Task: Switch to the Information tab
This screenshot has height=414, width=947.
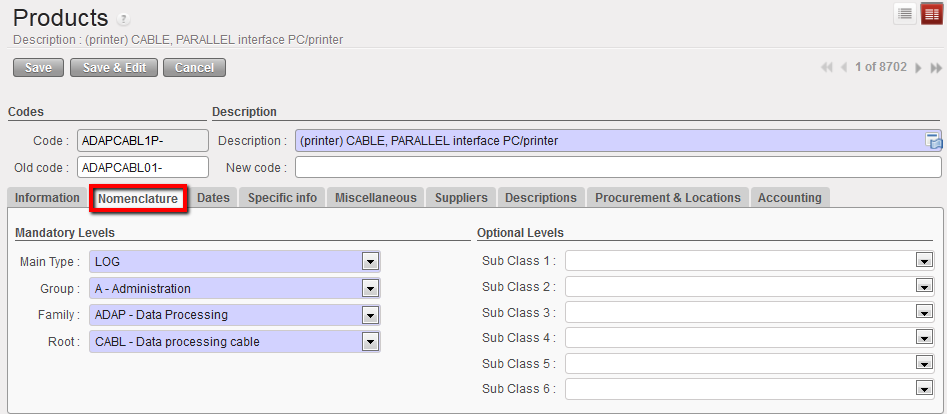Action: 47,198
